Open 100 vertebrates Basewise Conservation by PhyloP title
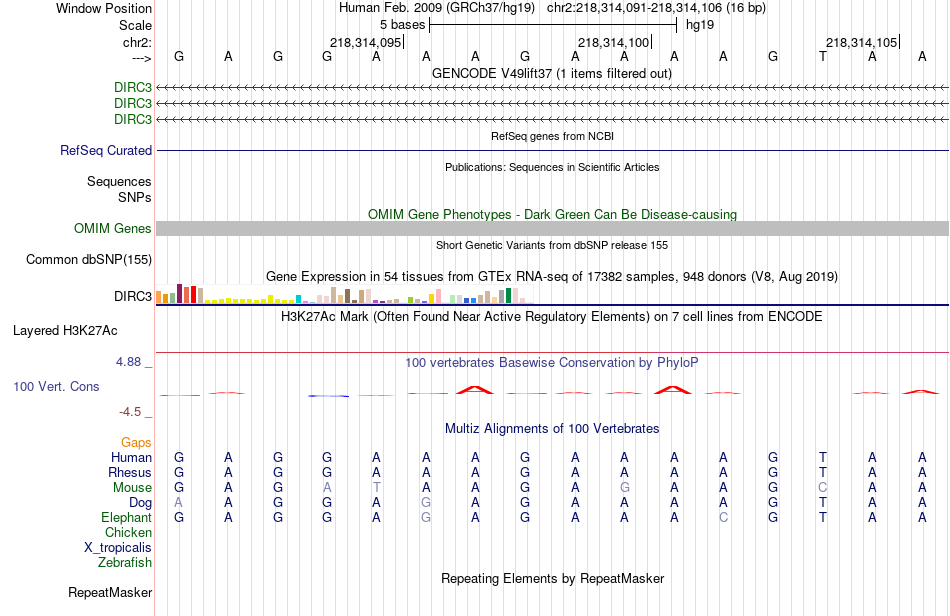 pyautogui.click(x=552, y=363)
